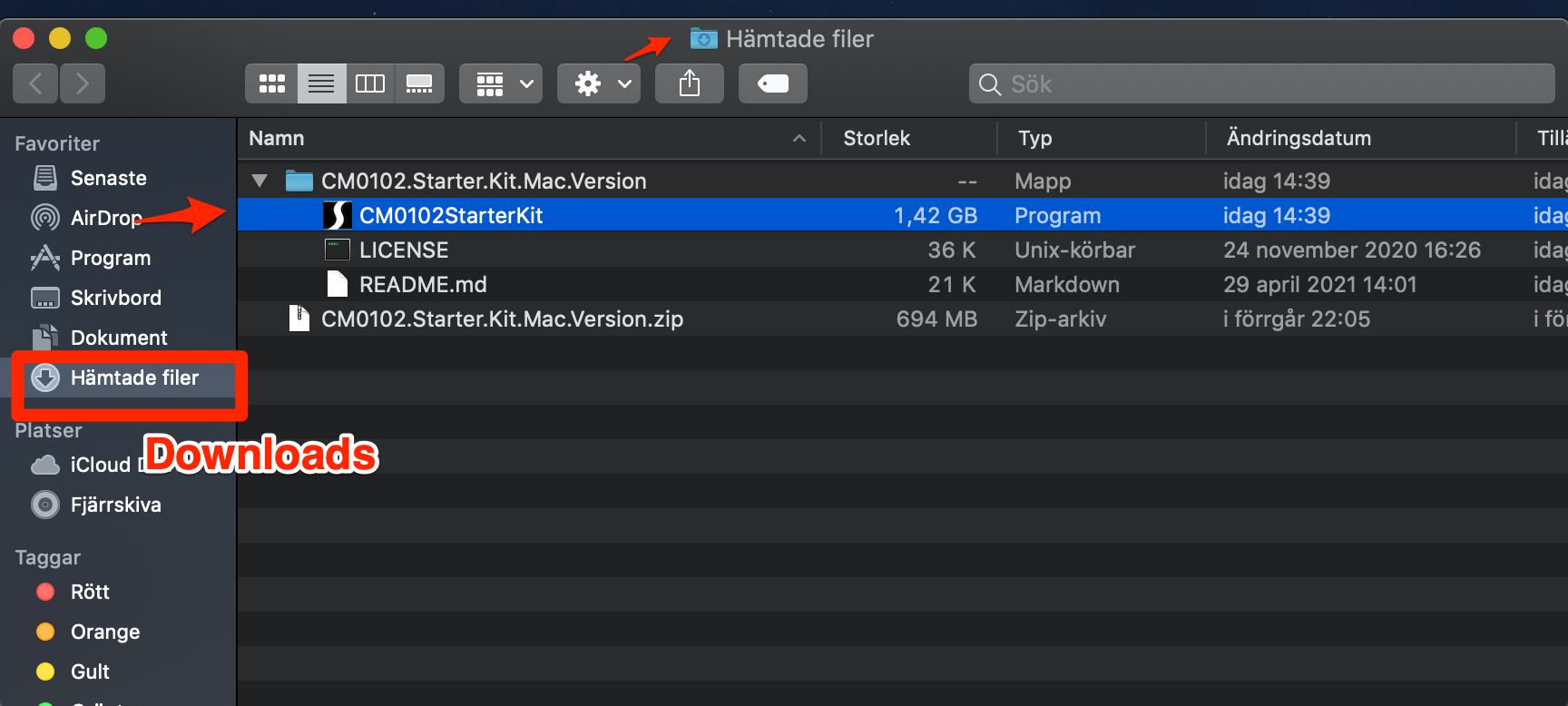Click the Hämtade filer download arrow icon

pos(44,378)
